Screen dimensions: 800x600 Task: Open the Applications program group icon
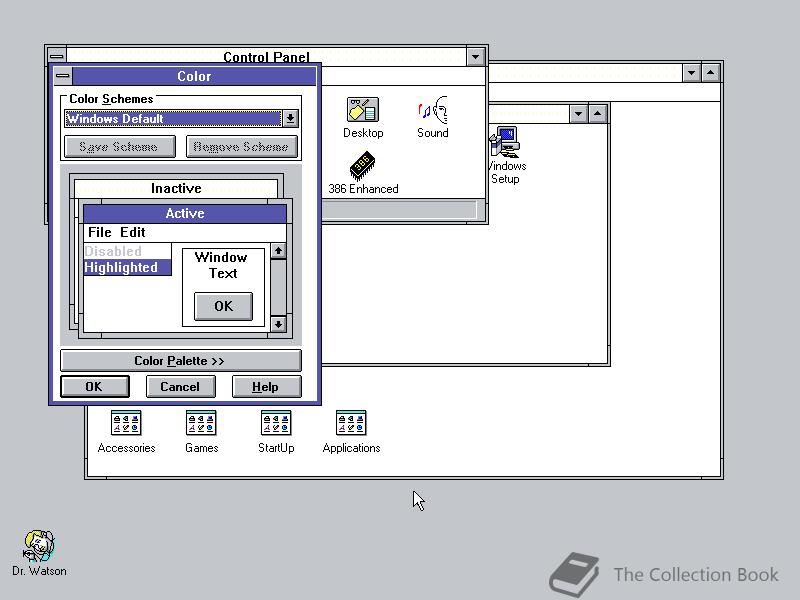click(x=351, y=432)
